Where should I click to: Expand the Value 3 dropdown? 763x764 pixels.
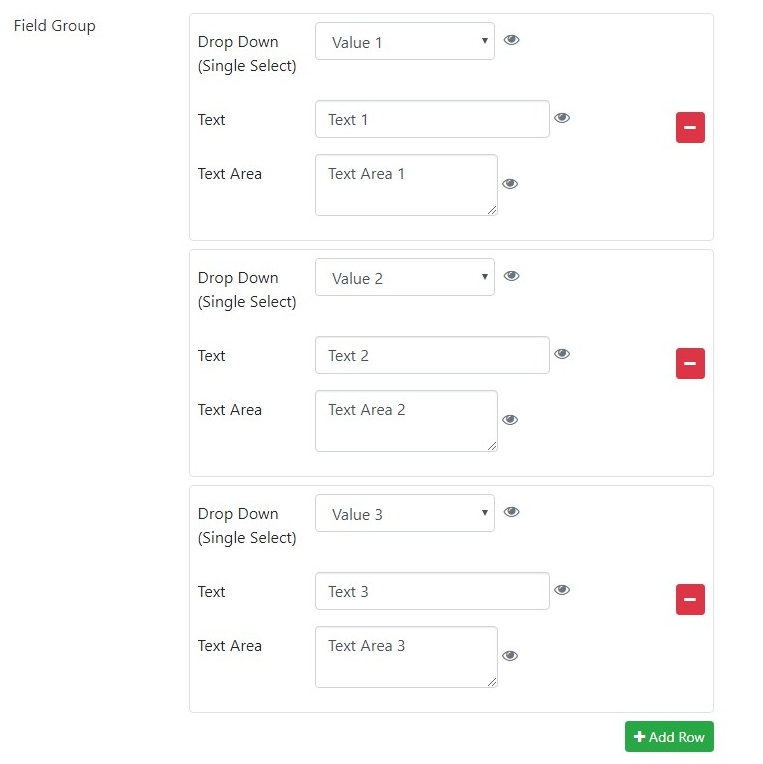coord(405,513)
